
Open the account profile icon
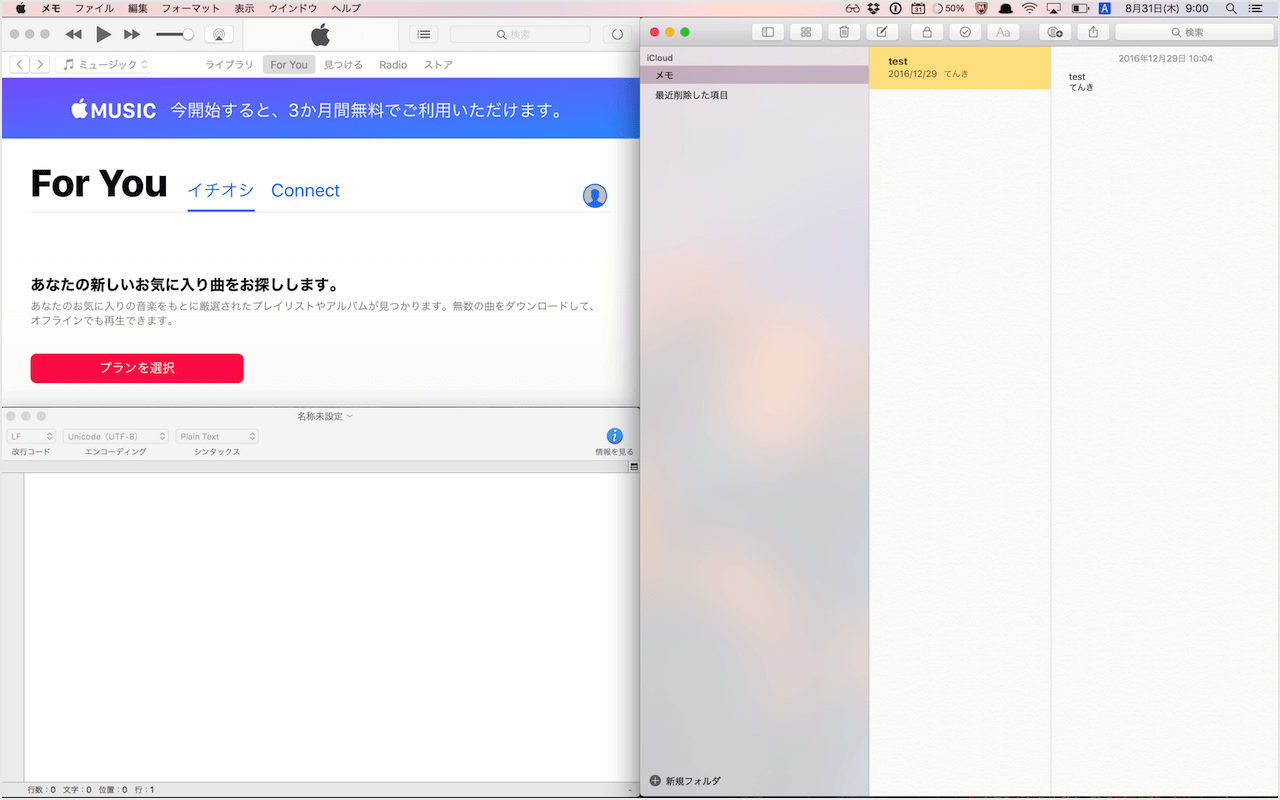[x=595, y=195]
